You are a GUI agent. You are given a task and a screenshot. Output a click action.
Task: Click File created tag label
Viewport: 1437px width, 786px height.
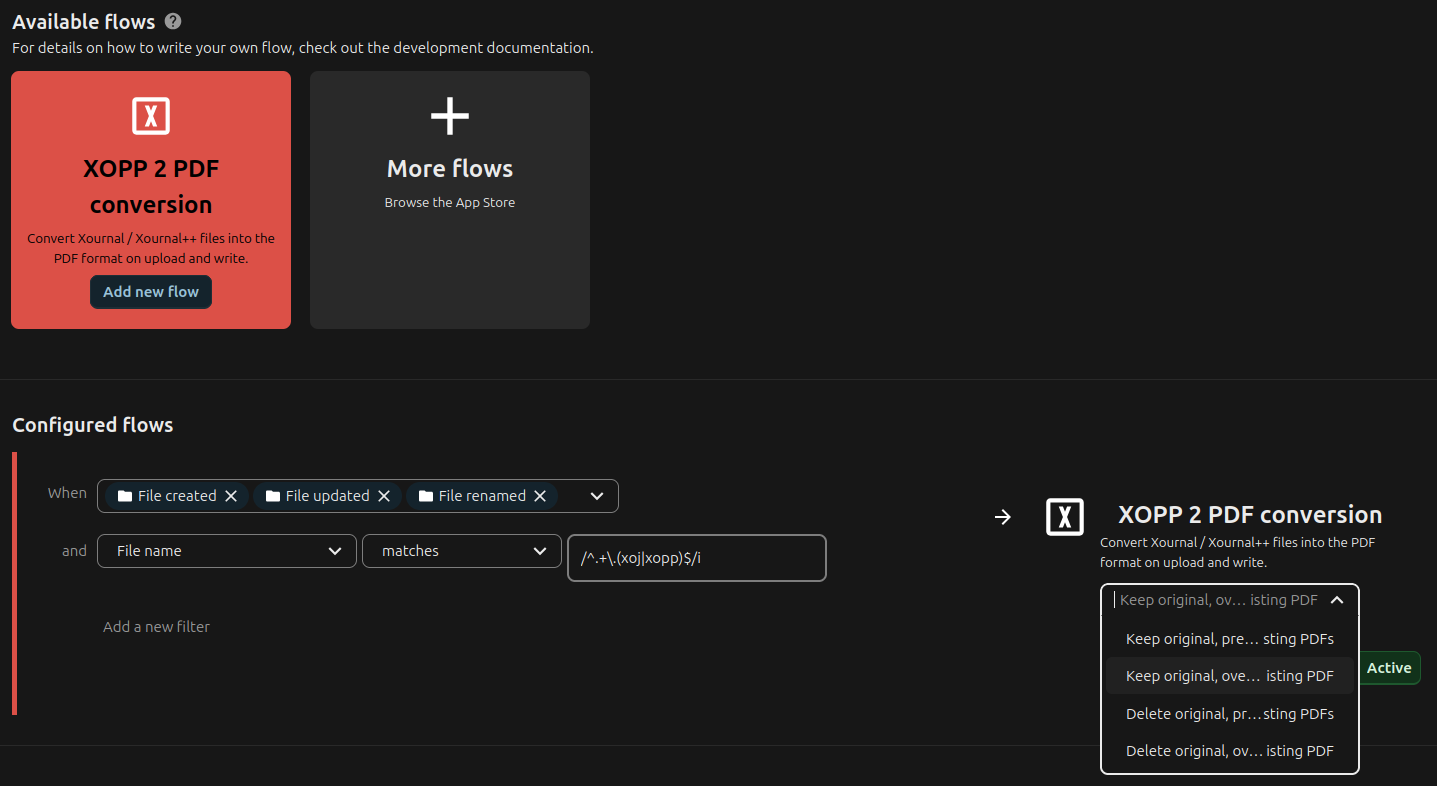click(x=177, y=496)
